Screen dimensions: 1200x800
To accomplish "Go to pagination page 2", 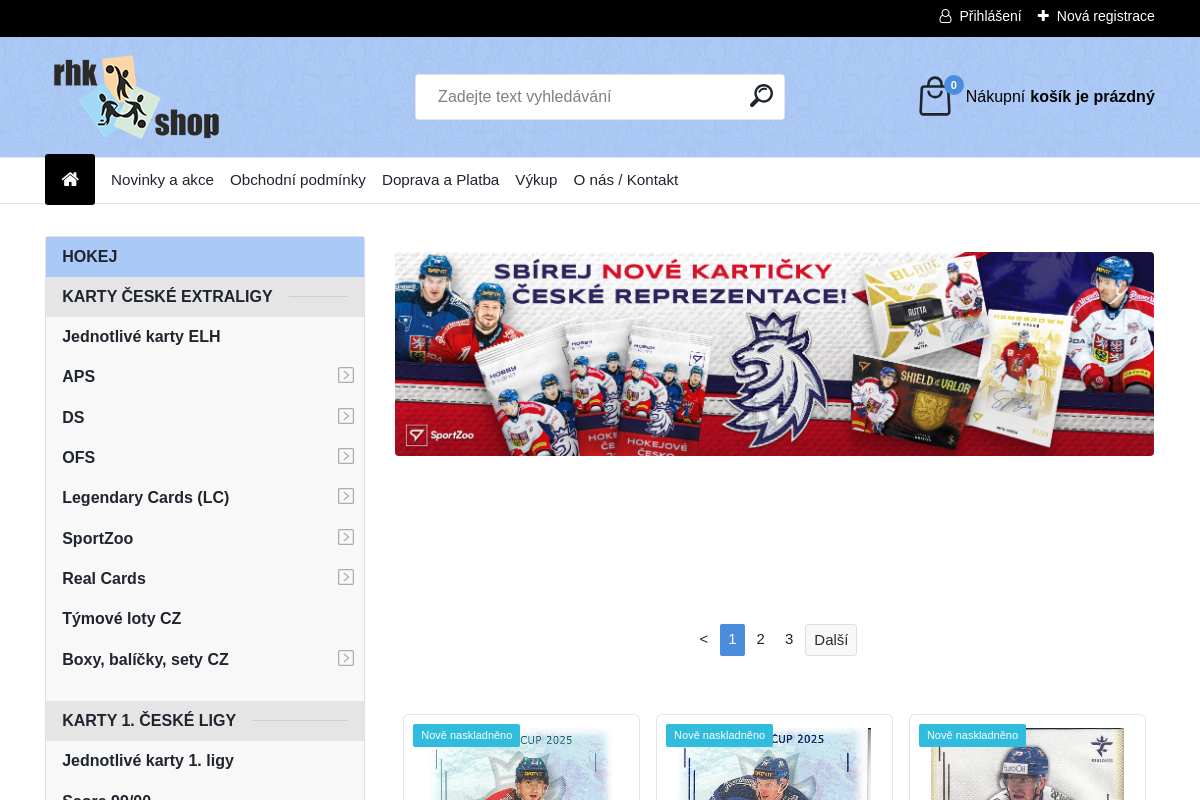I will pos(761,639).
